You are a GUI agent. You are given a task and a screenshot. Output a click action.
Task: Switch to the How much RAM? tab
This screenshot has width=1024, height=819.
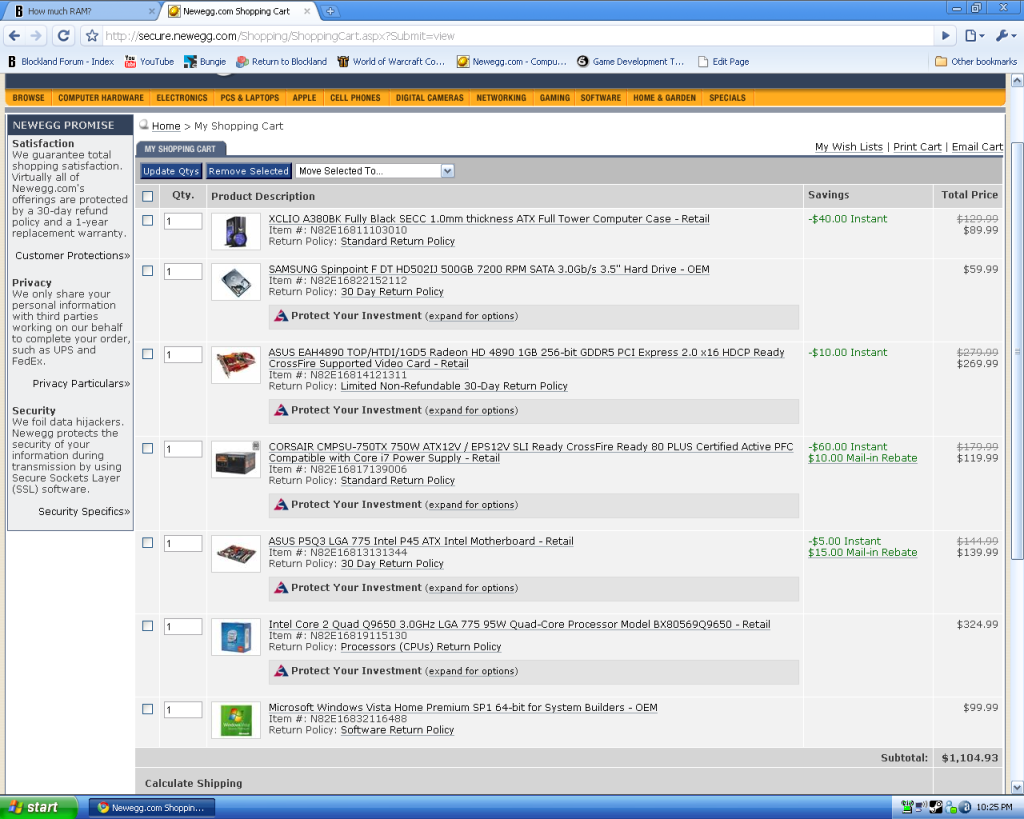pos(80,11)
